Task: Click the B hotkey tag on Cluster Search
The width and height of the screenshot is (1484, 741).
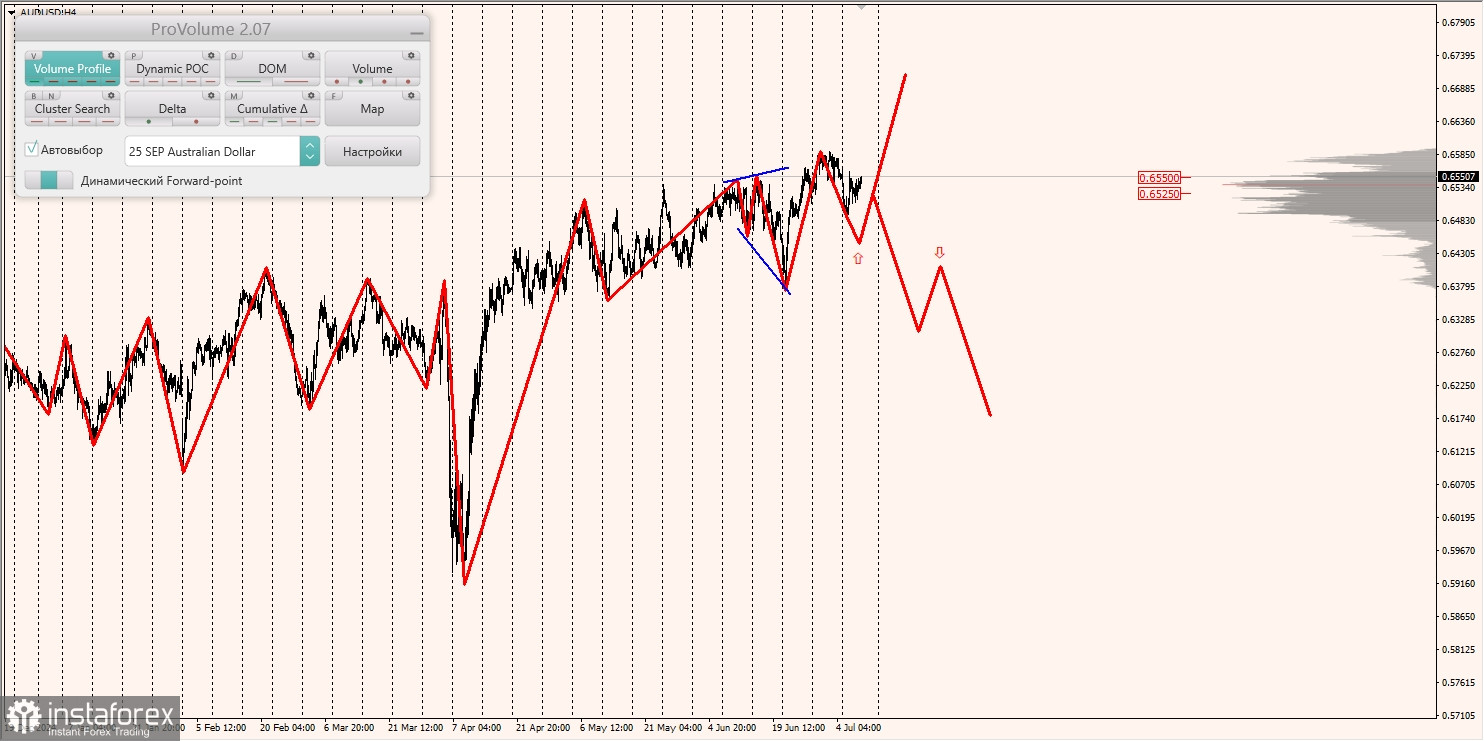Action: (33, 96)
